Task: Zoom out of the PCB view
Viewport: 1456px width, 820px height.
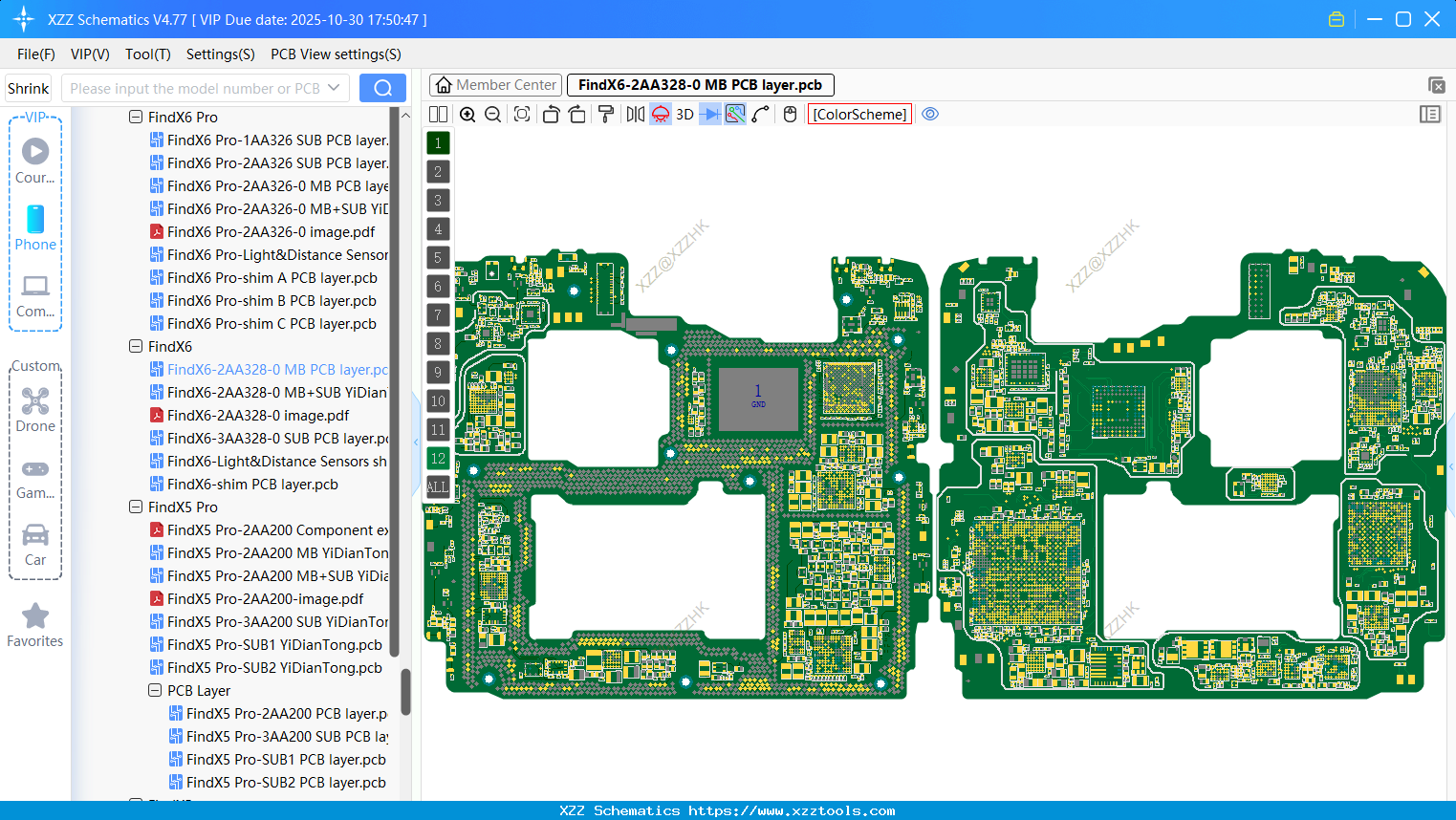Action: [493, 114]
